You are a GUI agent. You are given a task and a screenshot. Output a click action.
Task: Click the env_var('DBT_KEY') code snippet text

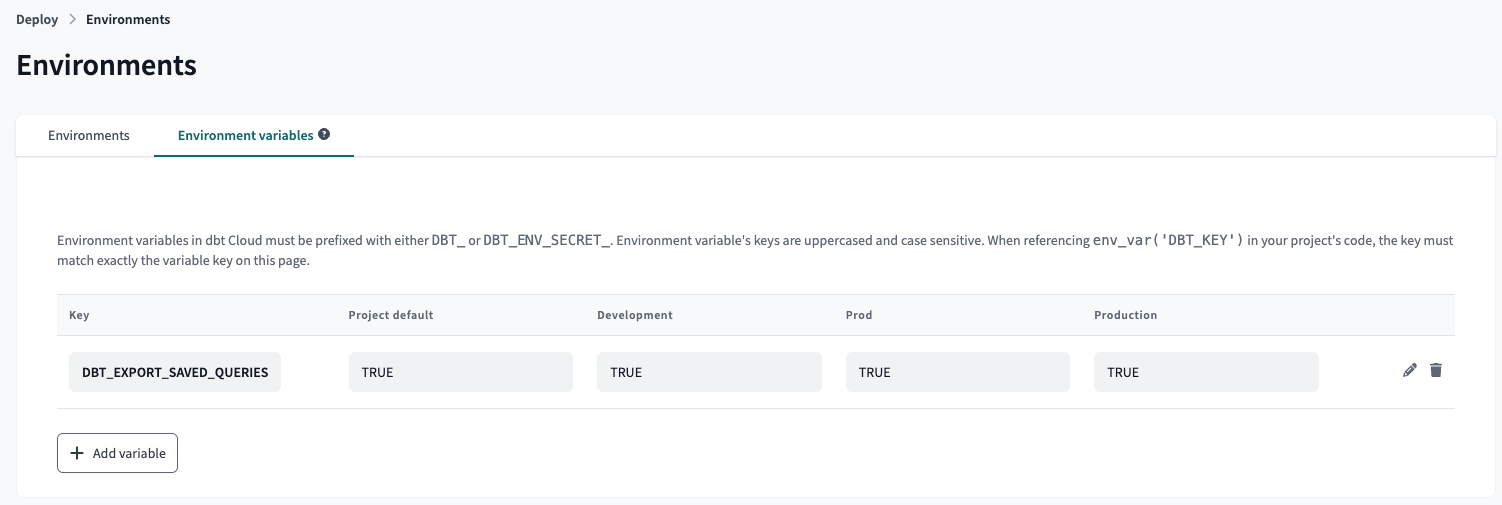[x=1169, y=241]
